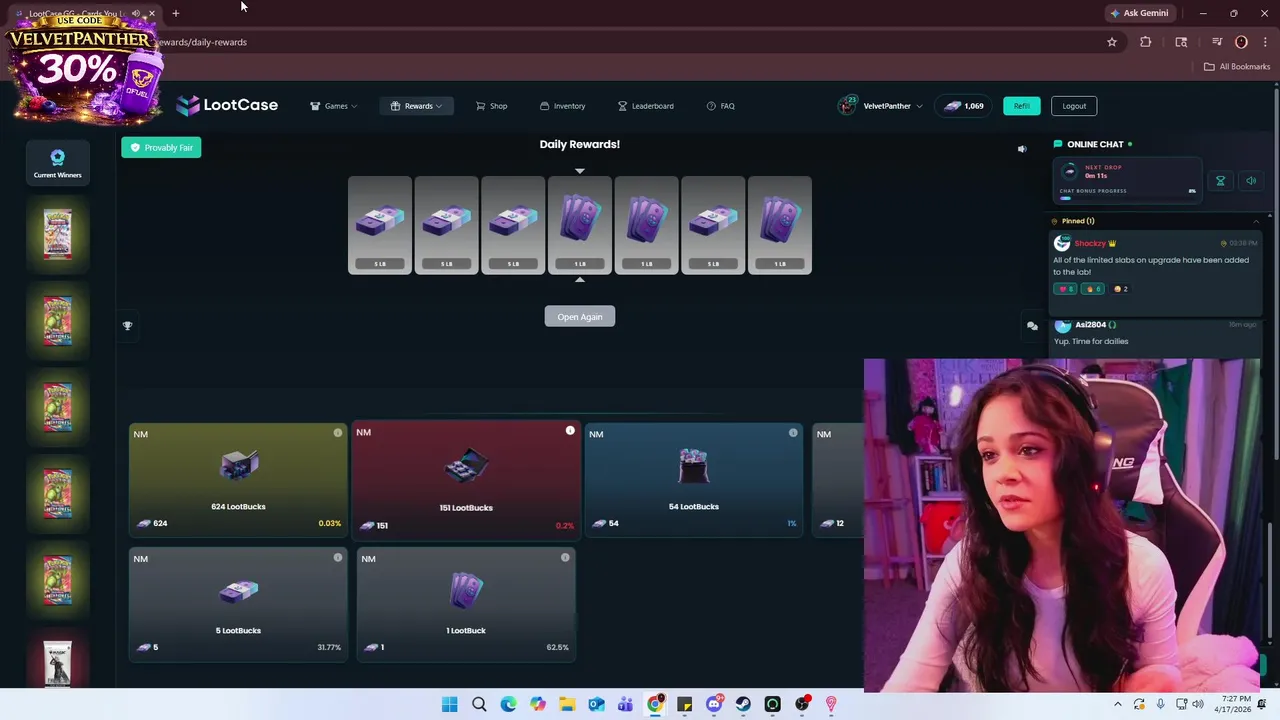Click the emoji reaction with count 2
The height and width of the screenshot is (720, 1280).
(1120, 289)
